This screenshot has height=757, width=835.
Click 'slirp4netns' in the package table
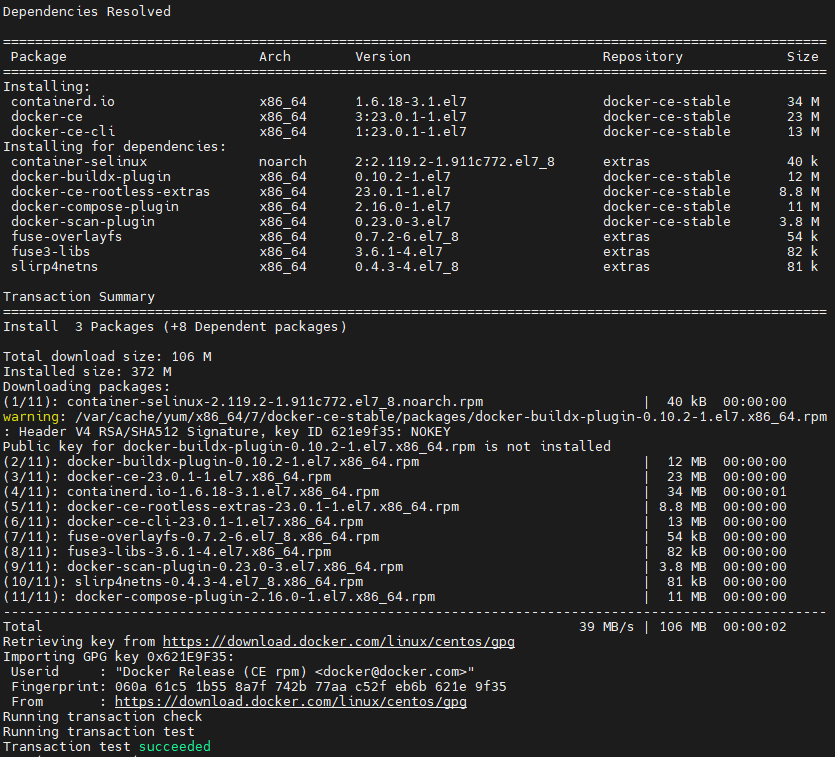pyautogui.click(x=54, y=267)
